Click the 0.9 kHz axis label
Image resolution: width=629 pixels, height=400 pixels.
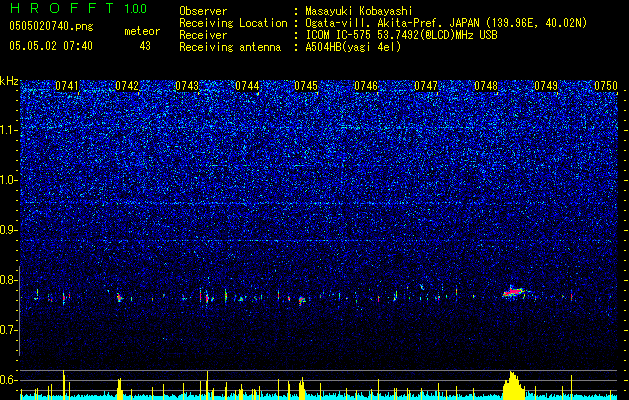(9, 230)
